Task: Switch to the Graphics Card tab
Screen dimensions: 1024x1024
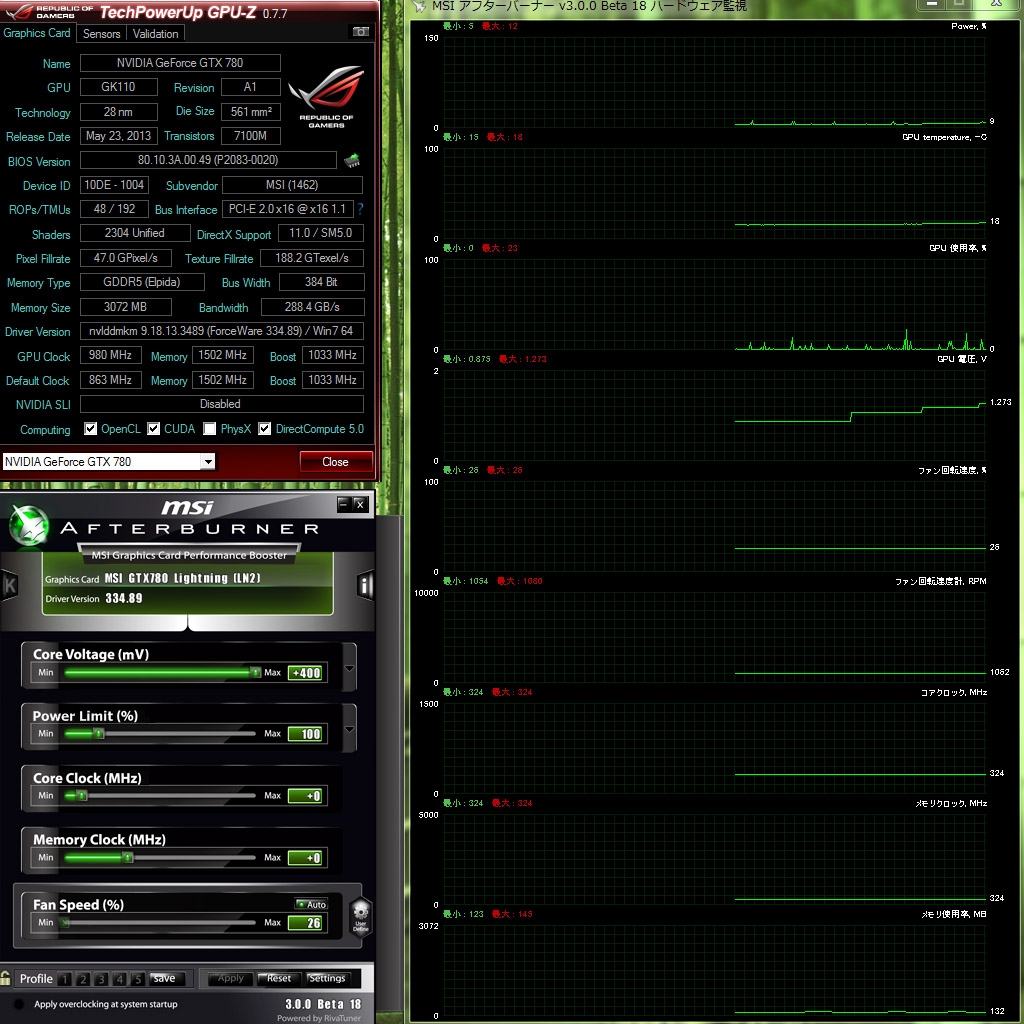Action: click(x=37, y=33)
